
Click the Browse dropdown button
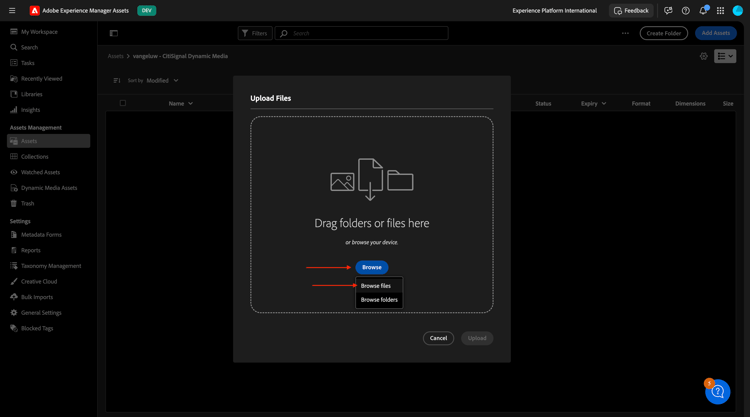[372, 267]
